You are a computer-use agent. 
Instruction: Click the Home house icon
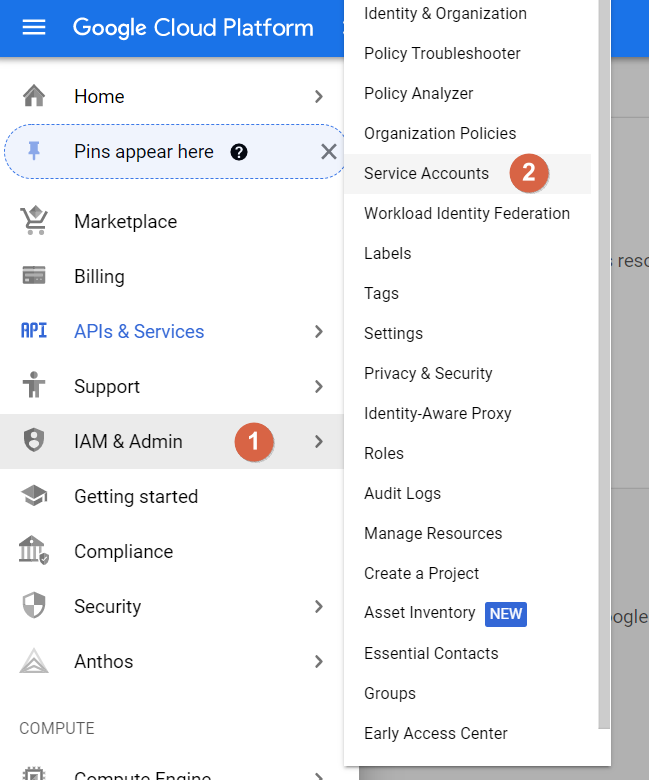(34, 96)
